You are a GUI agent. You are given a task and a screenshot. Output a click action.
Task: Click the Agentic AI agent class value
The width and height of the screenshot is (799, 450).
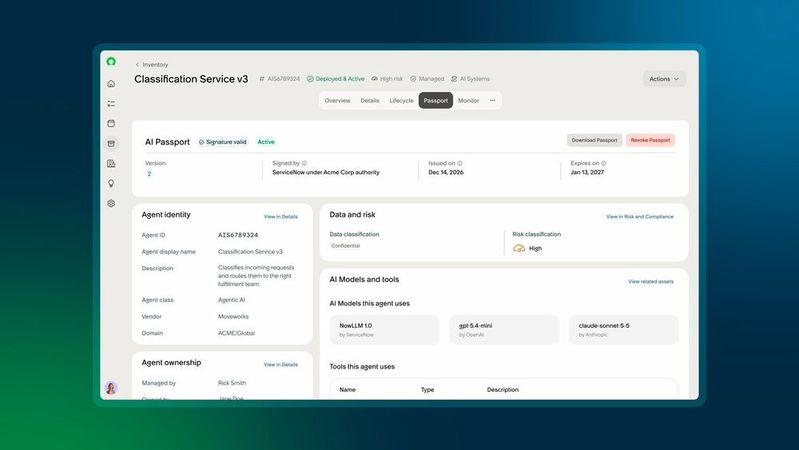point(231,300)
